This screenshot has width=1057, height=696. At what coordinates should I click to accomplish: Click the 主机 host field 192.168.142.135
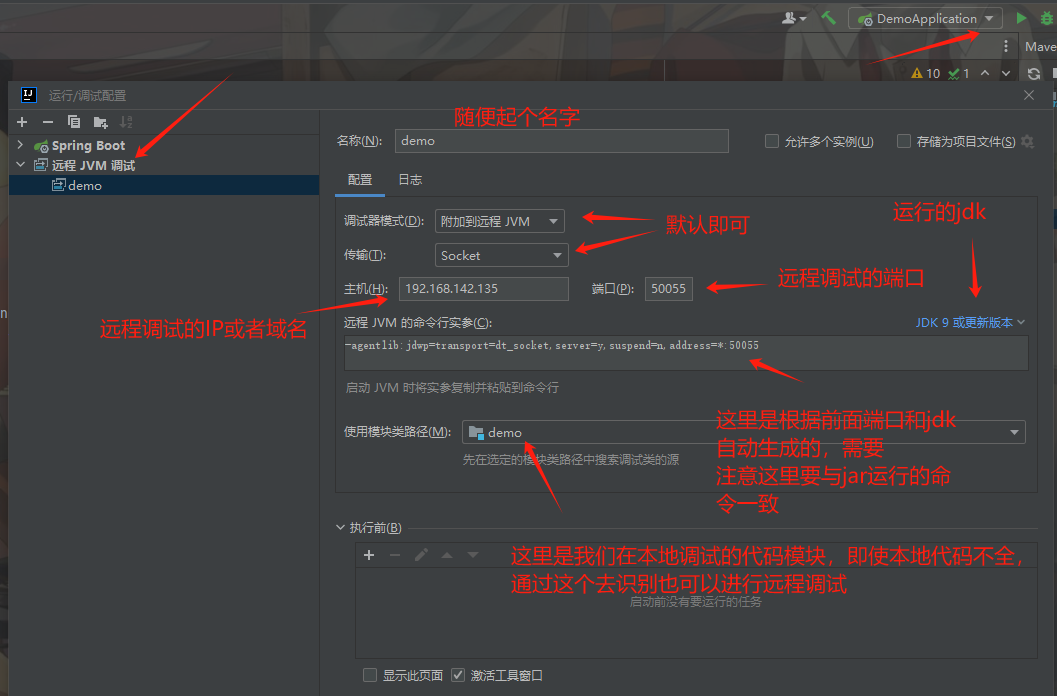[x=483, y=289]
